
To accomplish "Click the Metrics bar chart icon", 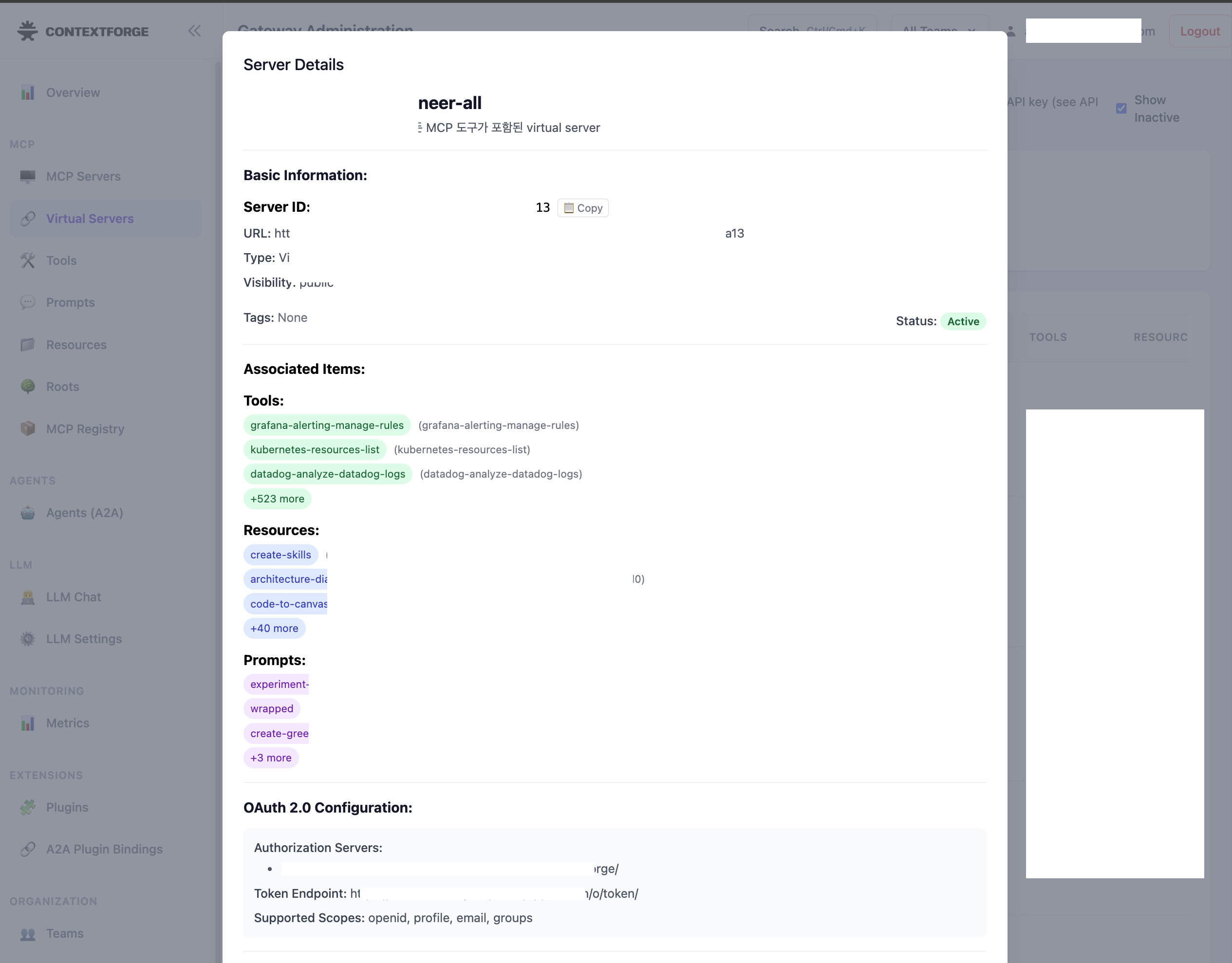I will coord(28,723).
